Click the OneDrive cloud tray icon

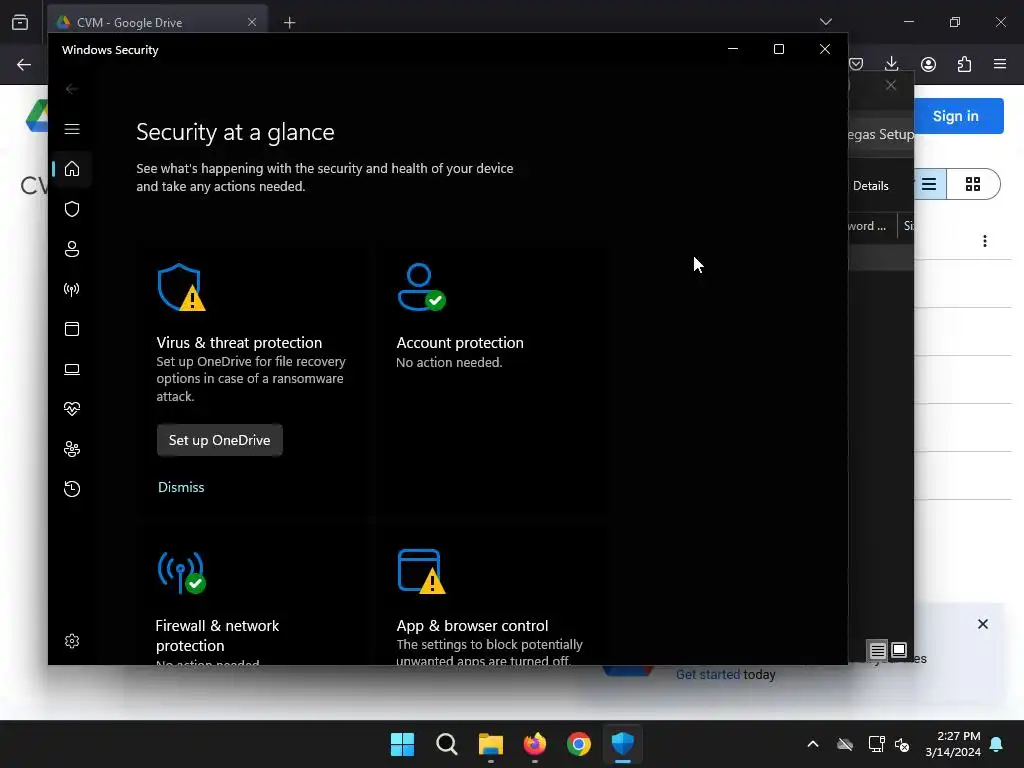[845, 744]
